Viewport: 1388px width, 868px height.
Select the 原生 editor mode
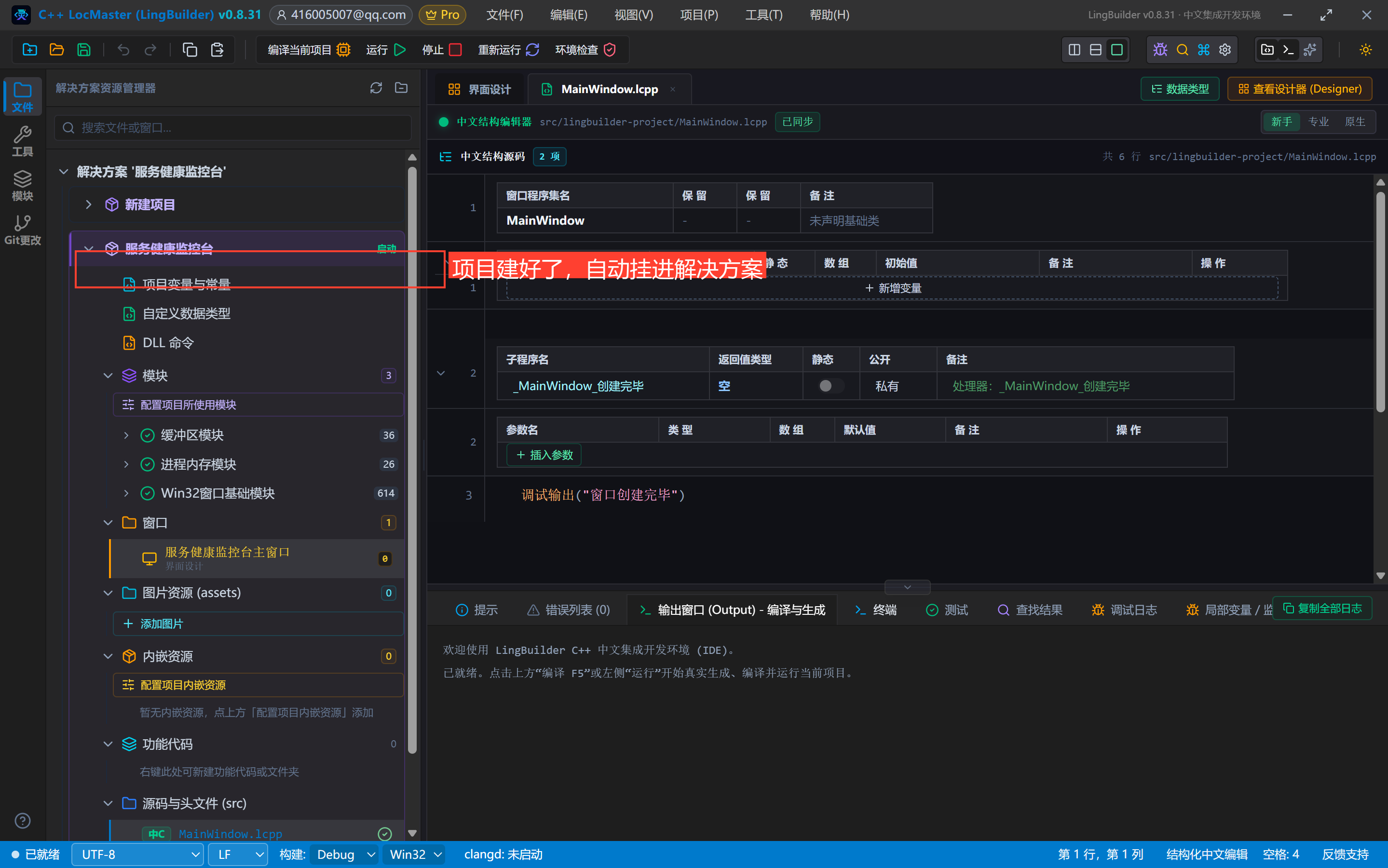click(1355, 122)
